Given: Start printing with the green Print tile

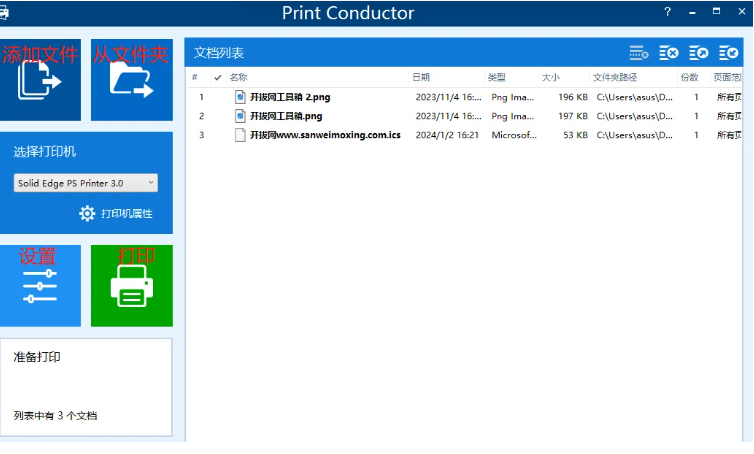Looking at the screenshot, I should 132,286.
